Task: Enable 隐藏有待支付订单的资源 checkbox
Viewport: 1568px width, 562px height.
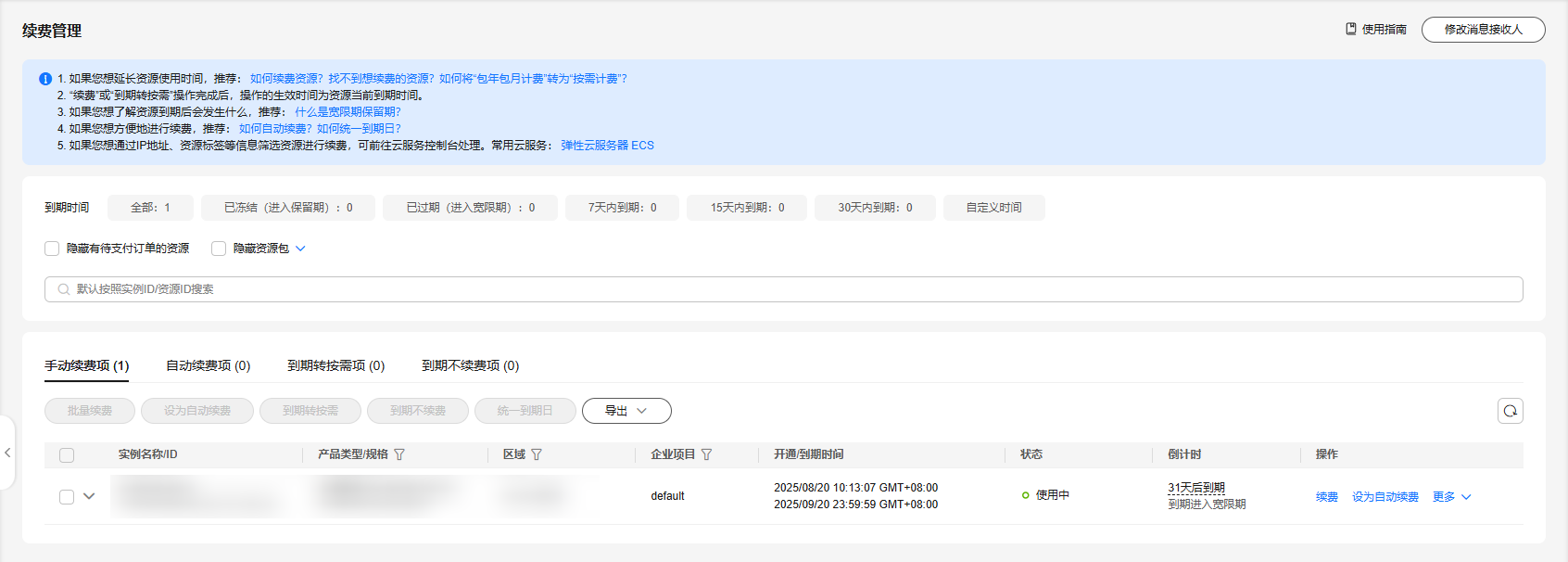Action: click(x=52, y=249)
